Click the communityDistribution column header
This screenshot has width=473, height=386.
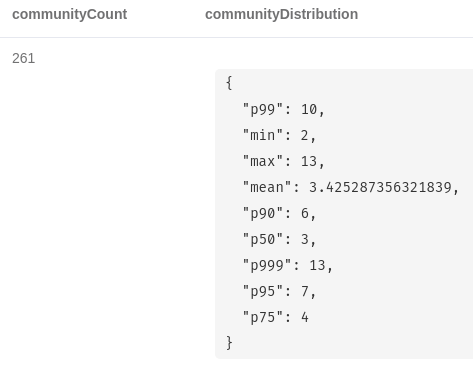pyautogui.click(x=281, y=14)
